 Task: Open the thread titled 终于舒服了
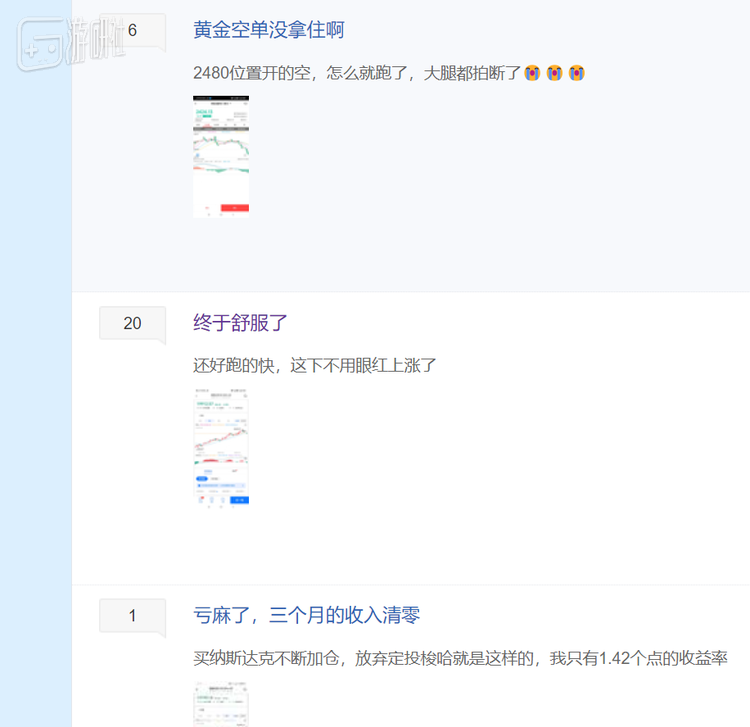[240, 323]
